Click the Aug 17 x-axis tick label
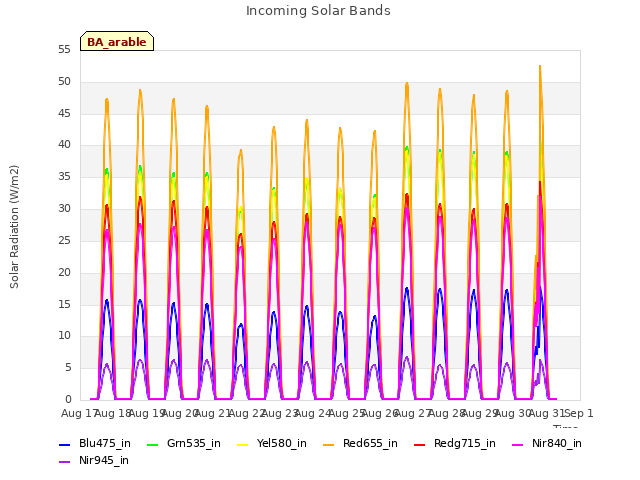Image resolution: width=640 pixels, height=480 pixels. (79, 413)
